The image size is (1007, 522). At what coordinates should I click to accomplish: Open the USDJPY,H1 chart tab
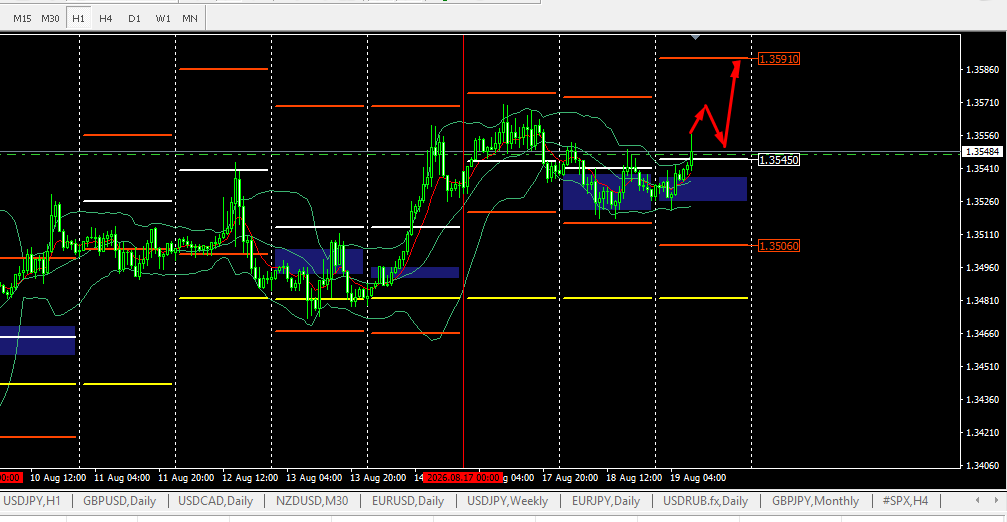31,501
